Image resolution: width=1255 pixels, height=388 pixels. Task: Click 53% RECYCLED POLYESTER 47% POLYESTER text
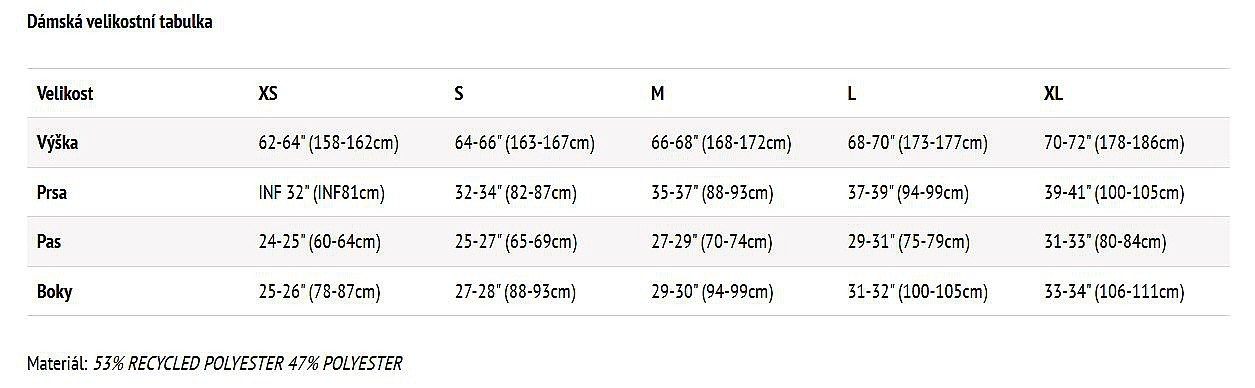pos(248,363)
